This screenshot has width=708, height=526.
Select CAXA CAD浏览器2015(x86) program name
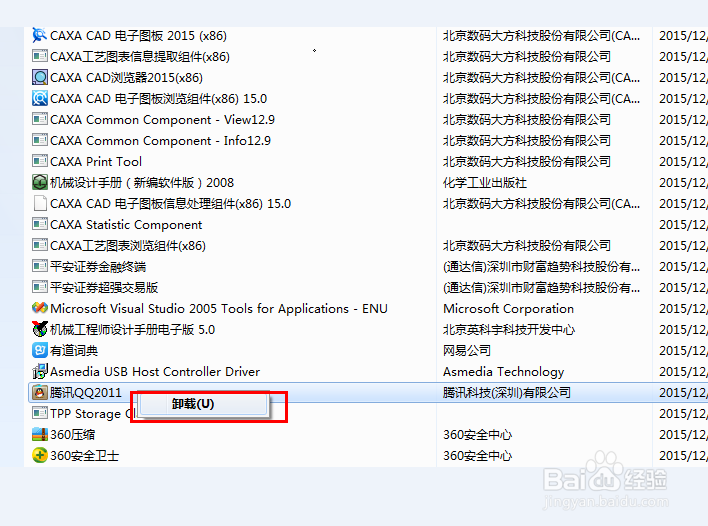[126, 78]
